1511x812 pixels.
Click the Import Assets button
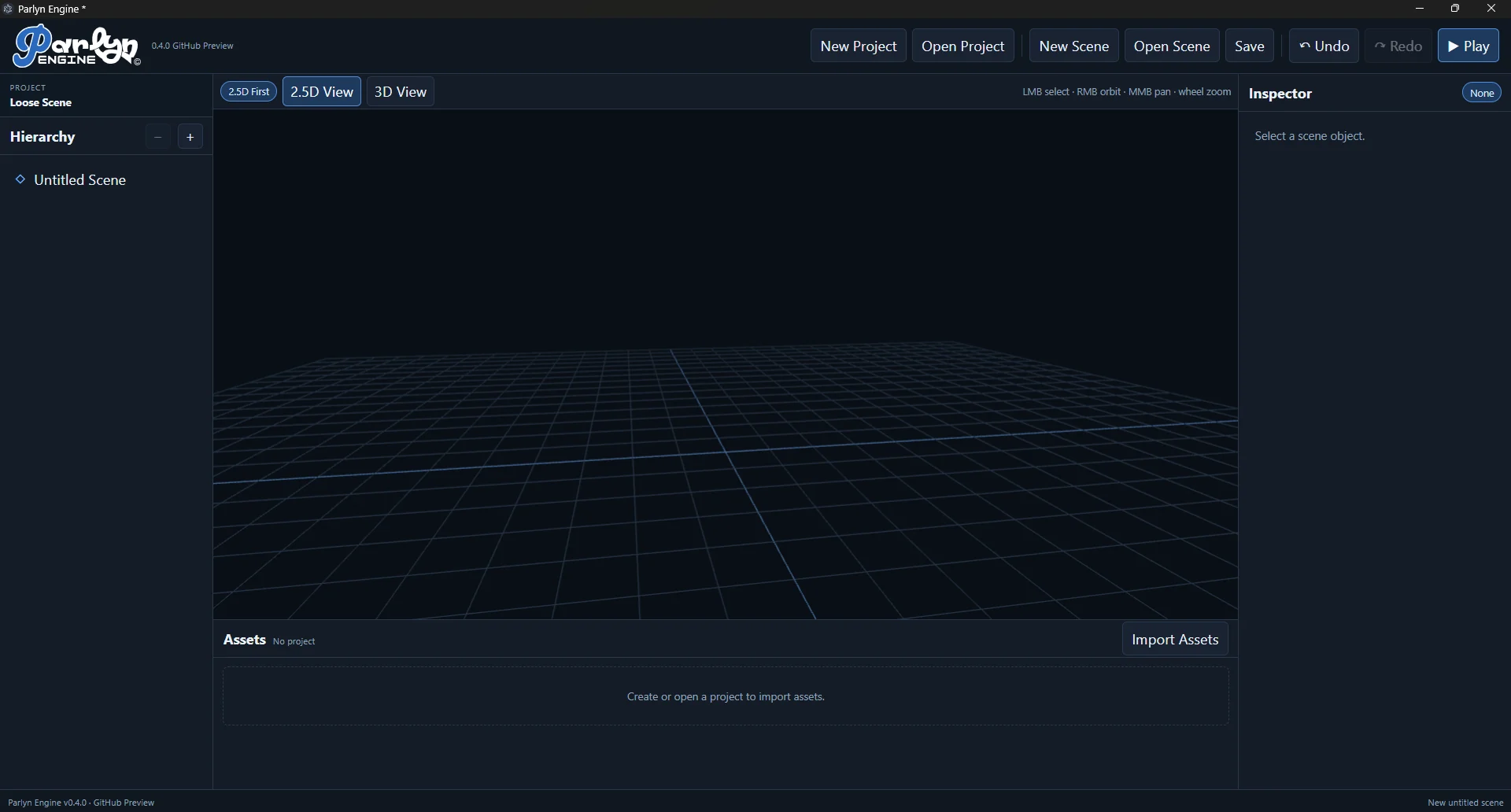coord(1175,640)
